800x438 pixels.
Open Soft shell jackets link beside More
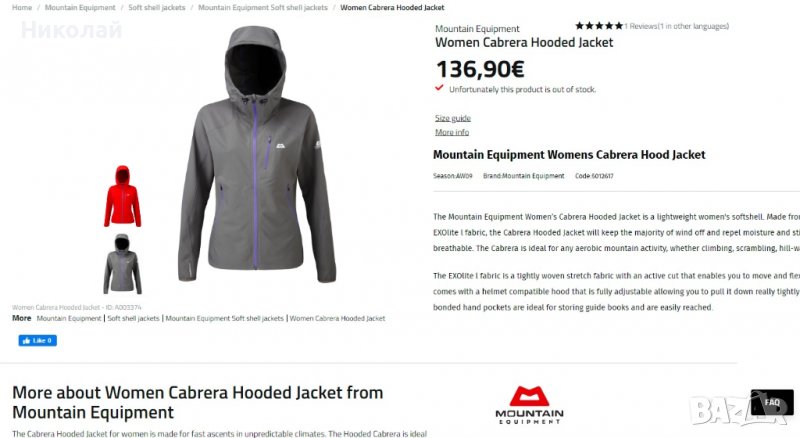(x=133, y=318)
